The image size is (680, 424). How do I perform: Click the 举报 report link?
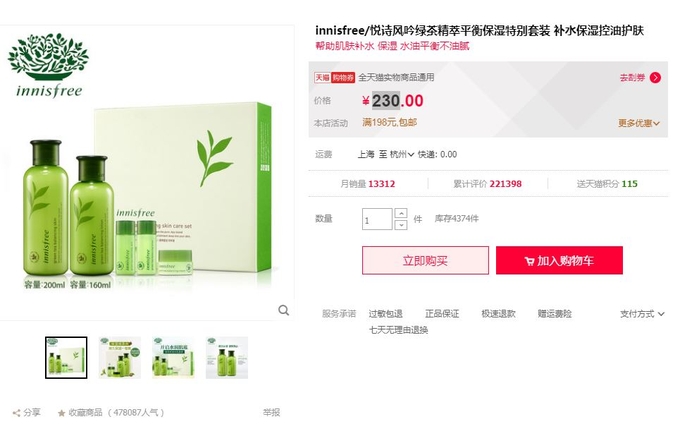pos(271,412)
